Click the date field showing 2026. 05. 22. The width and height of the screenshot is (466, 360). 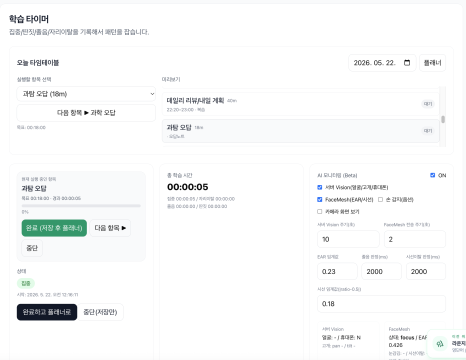pyautogui.click(x=382, y=63)
